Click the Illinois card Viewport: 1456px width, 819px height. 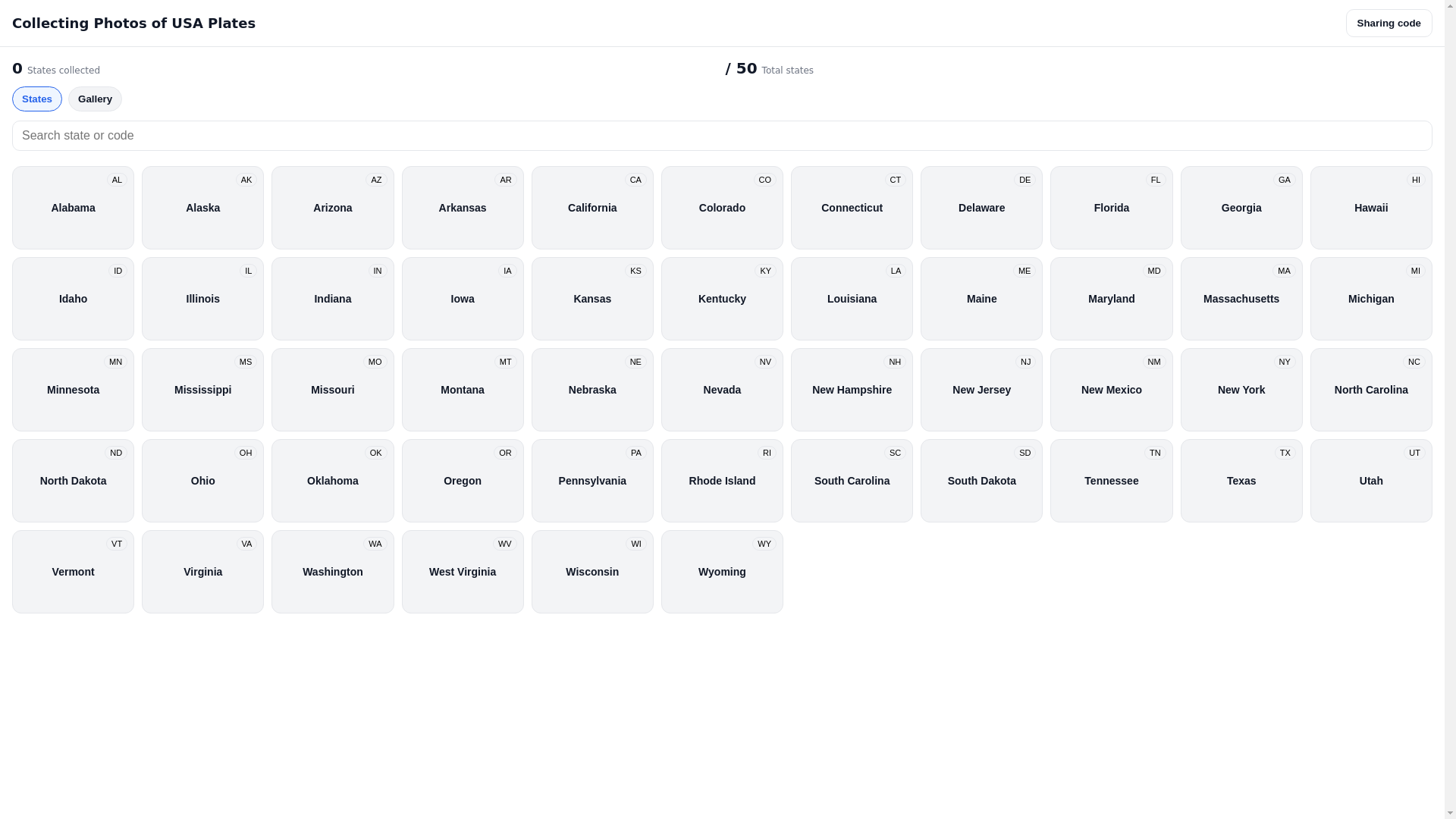(202, 299)
